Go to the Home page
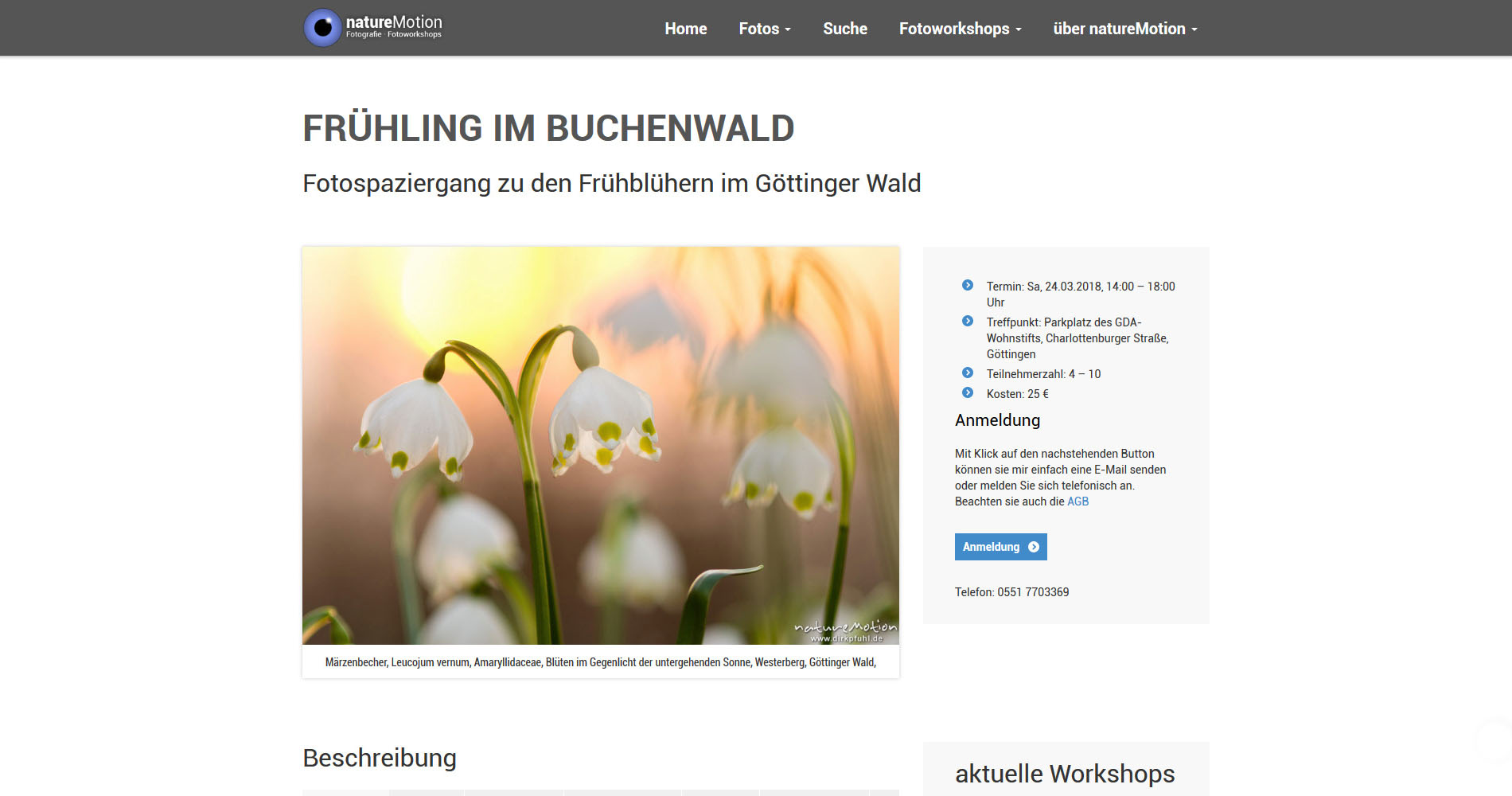The image size is (1512, 796). point(685,29)
